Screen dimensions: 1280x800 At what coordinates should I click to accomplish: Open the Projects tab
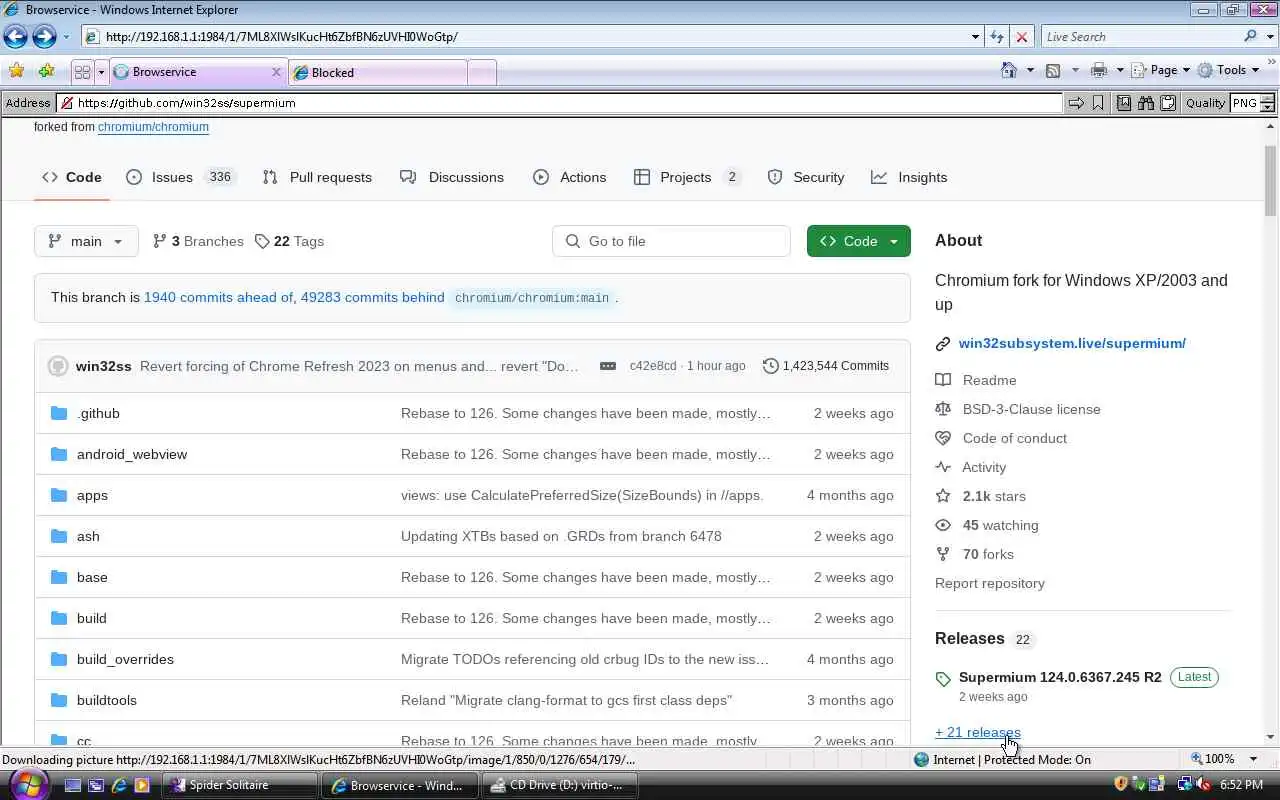(688, 177)
